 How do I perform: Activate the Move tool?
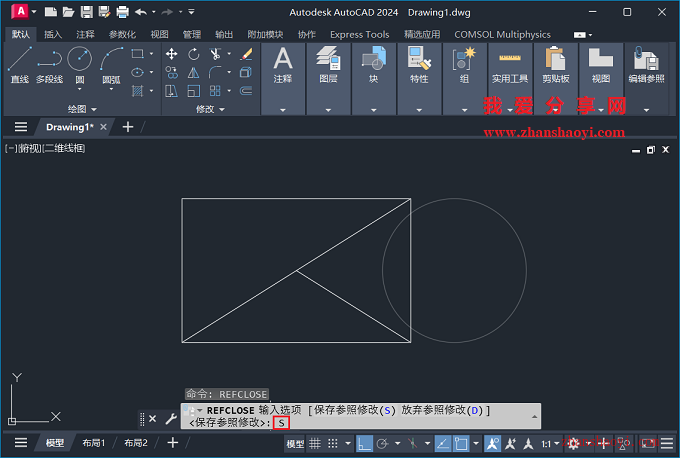tap(172, 54)
